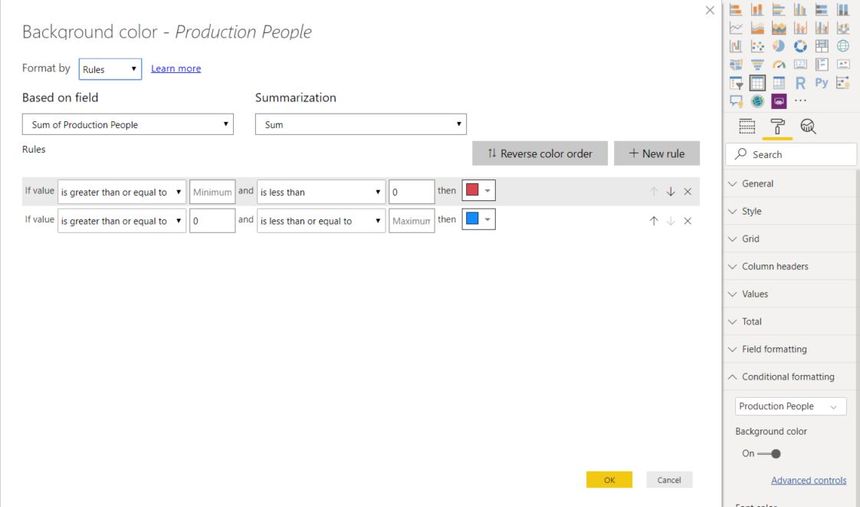Confirm with the OK button
This screenshot has height=507, width=860.
coord(609,480)
